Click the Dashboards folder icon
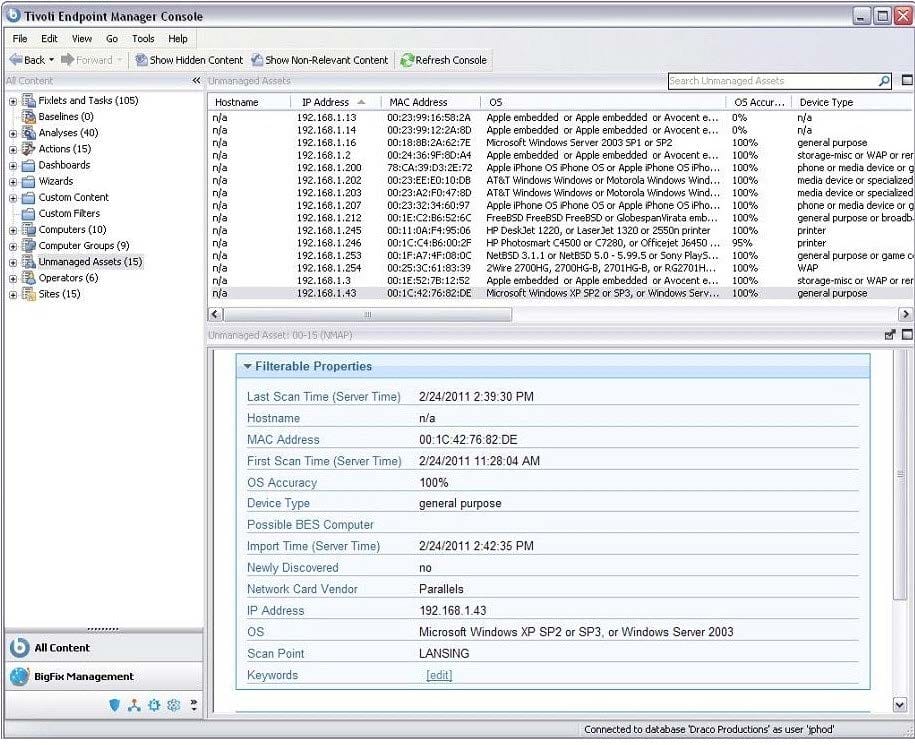915x745 pixels. click(29, 166)
